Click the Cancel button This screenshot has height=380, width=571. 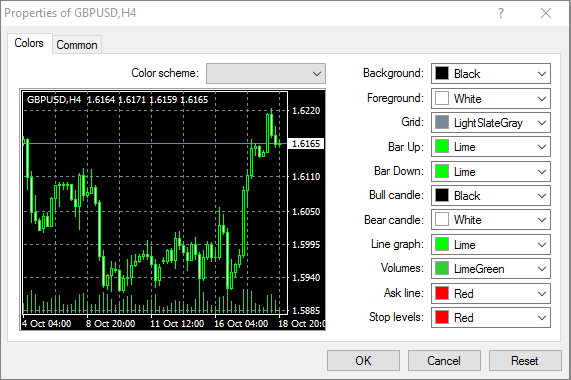point(444,360)
